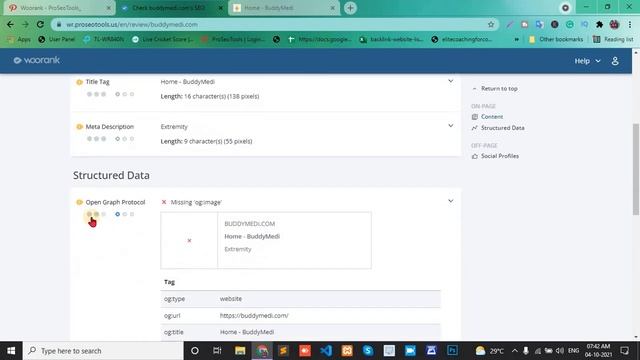
Task: Open Chrome from the taskbar
Action: point(262,351)
